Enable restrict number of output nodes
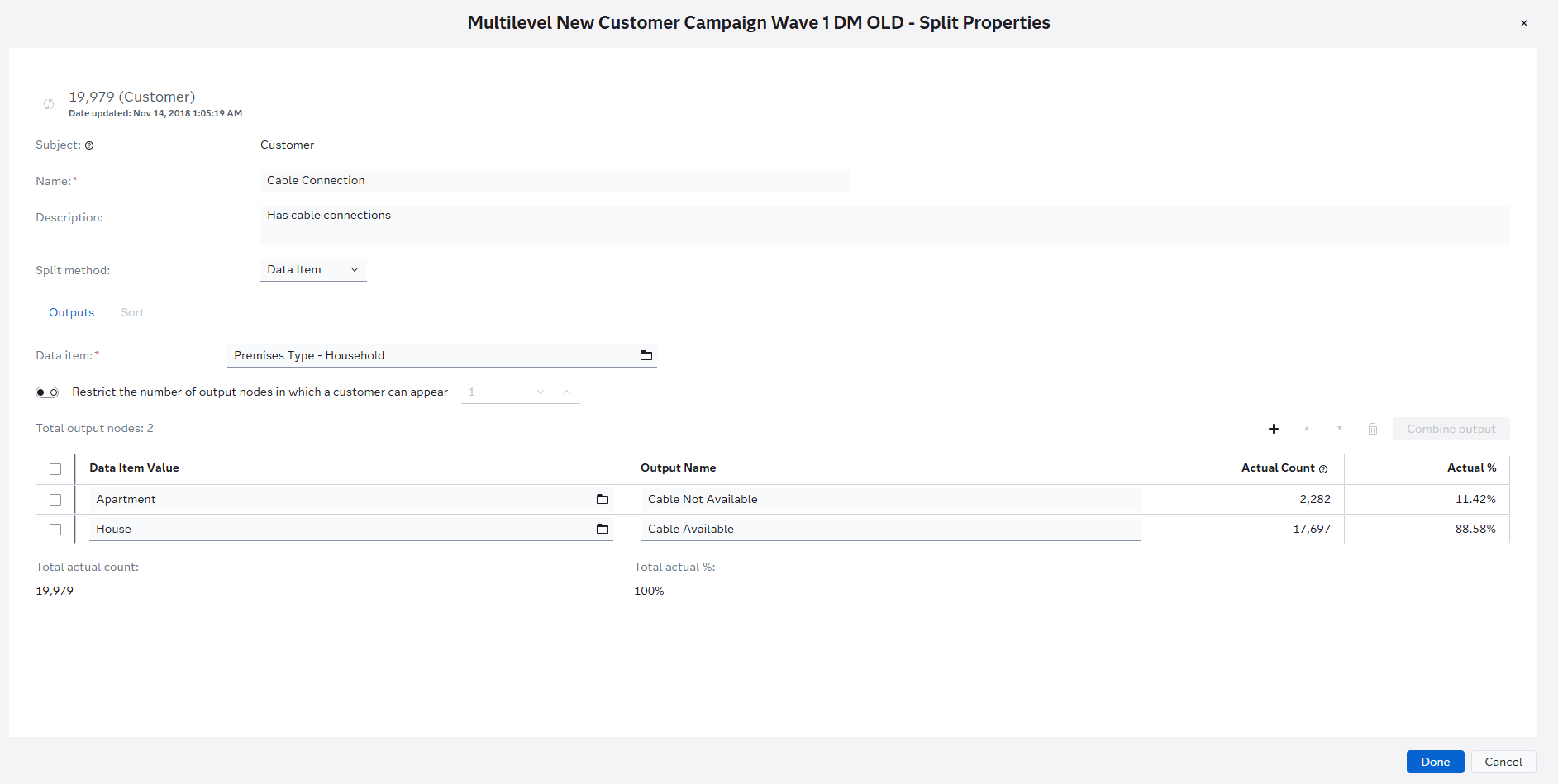Viewport: 1558px width, 784px height. click(47, 392)
